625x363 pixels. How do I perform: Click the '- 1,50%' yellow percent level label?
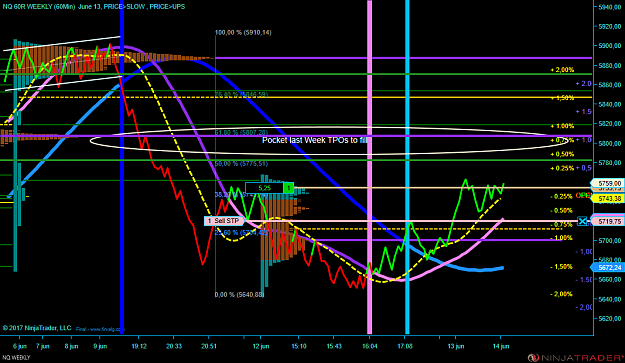(562, 267)
